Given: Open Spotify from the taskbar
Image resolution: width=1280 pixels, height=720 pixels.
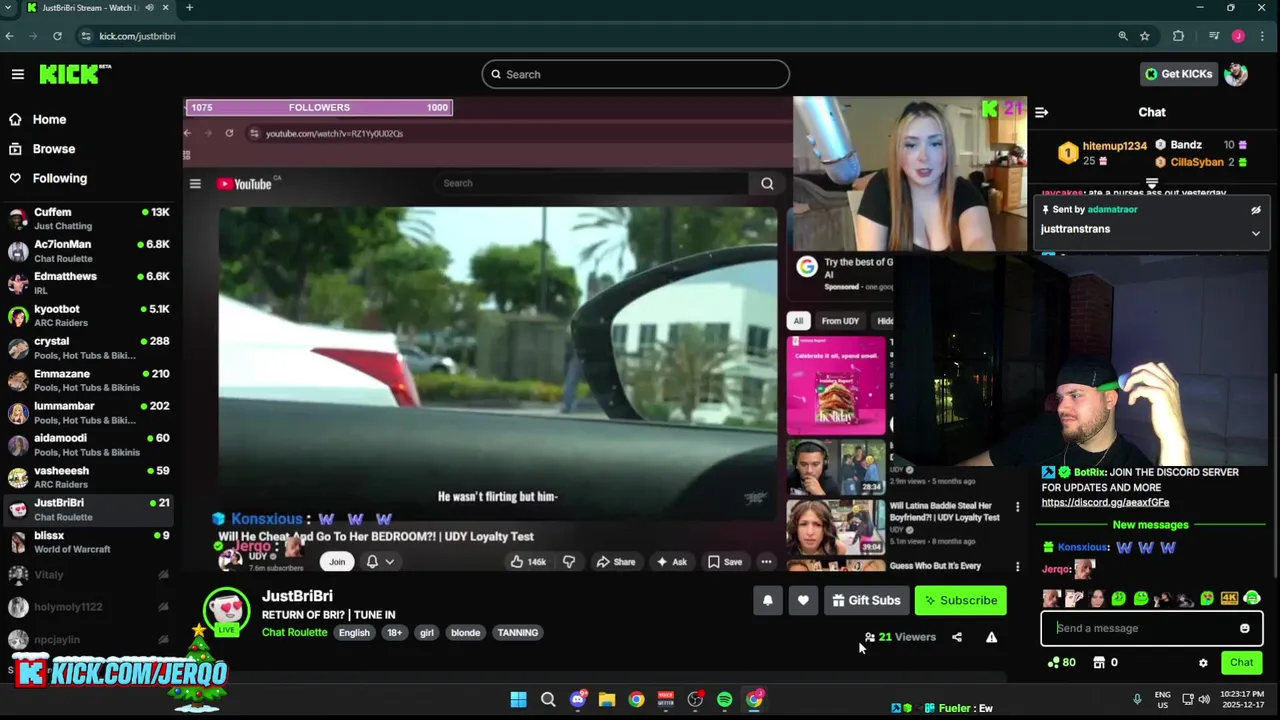Looking at the screenshot, I should tap(724, 700).
